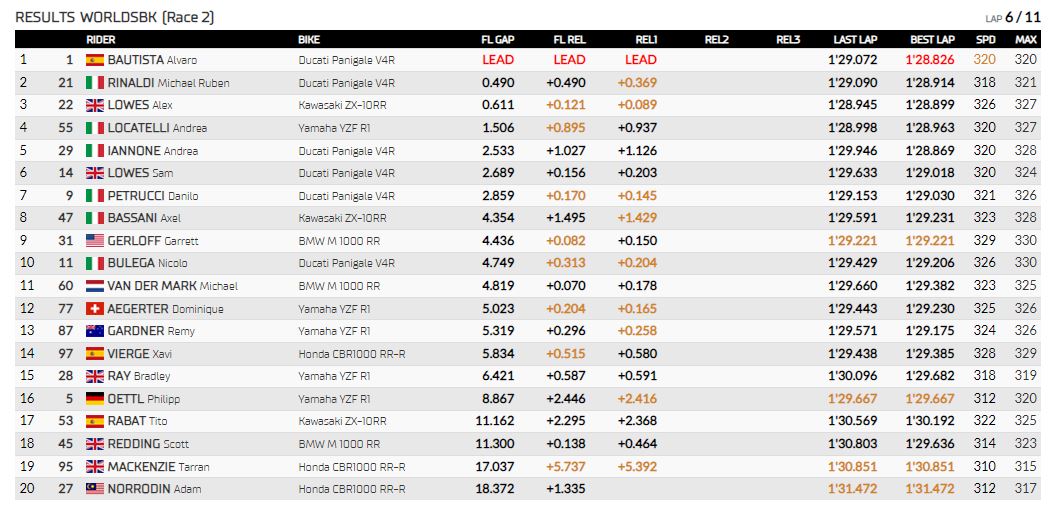Click the US flag beside GERLOFF Garrett

[95, 241]
